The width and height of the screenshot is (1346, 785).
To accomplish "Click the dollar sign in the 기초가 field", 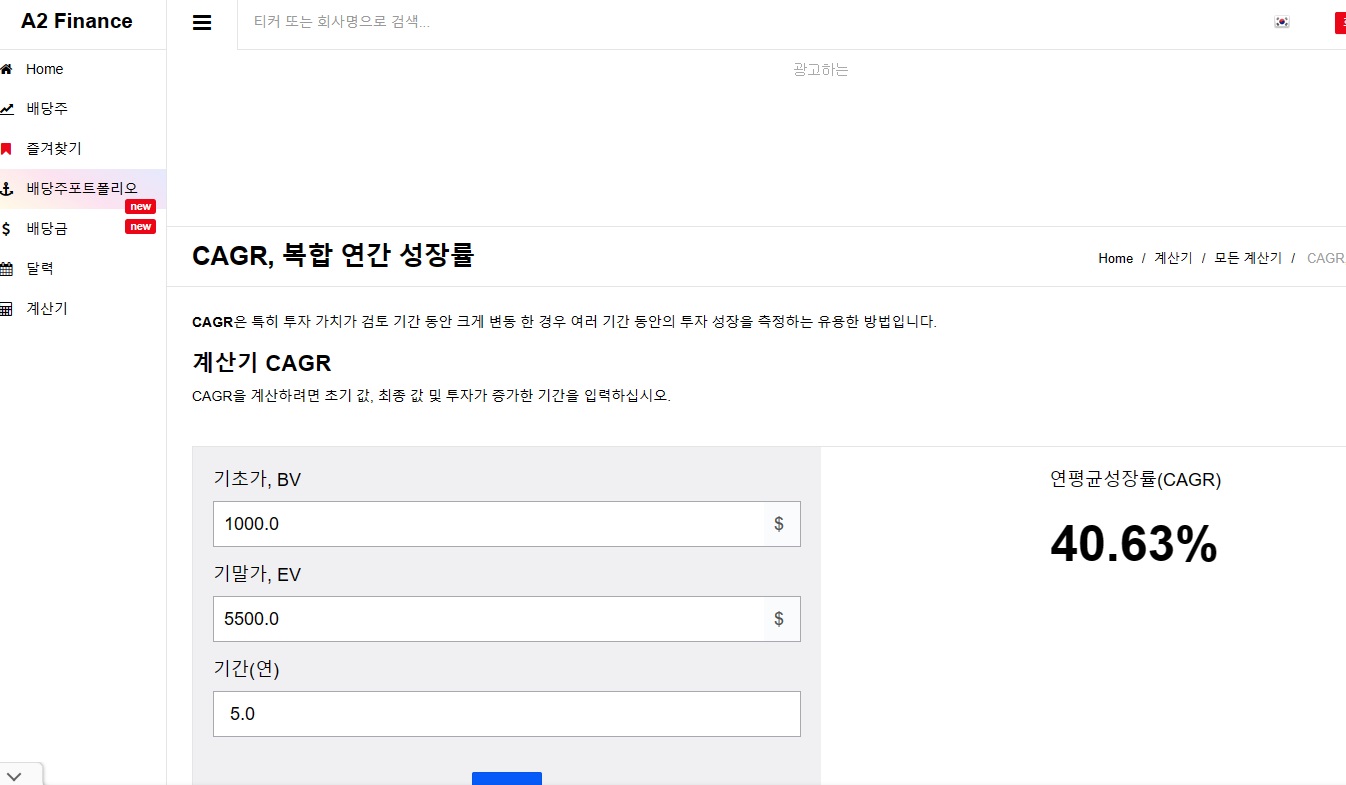I will [779, 523].
